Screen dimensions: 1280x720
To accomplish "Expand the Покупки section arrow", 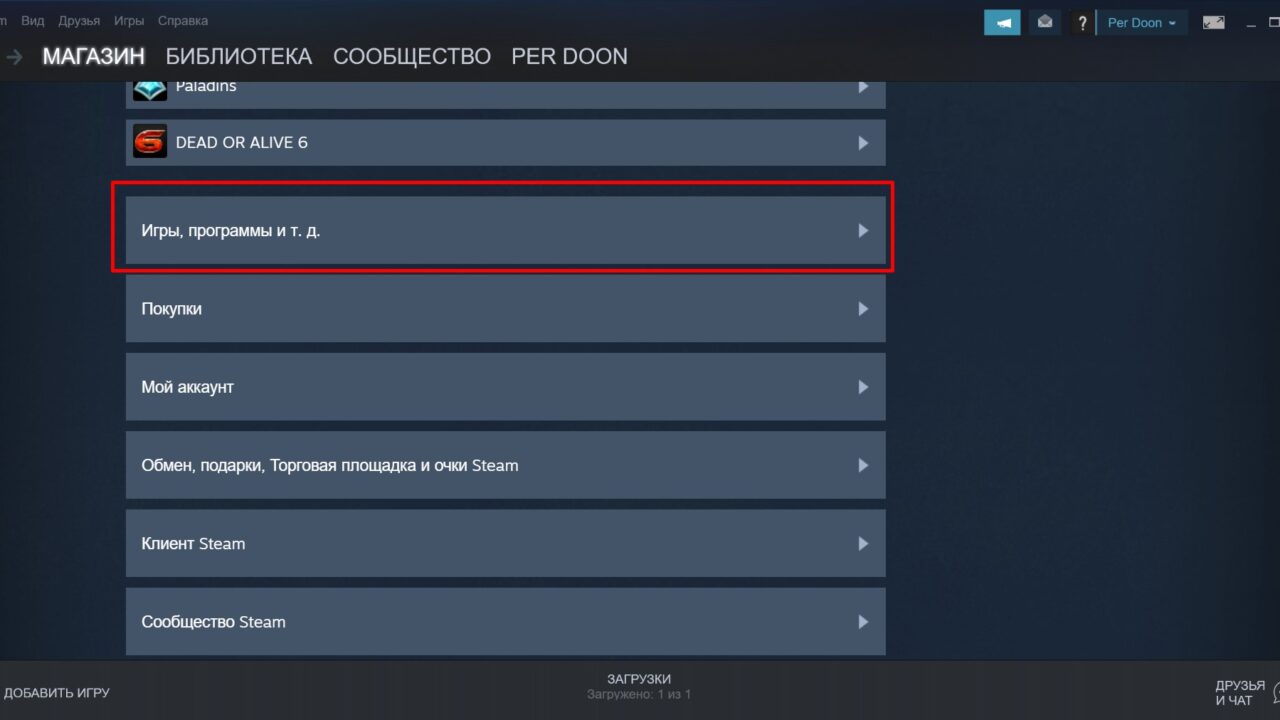I will coord(863,309).
